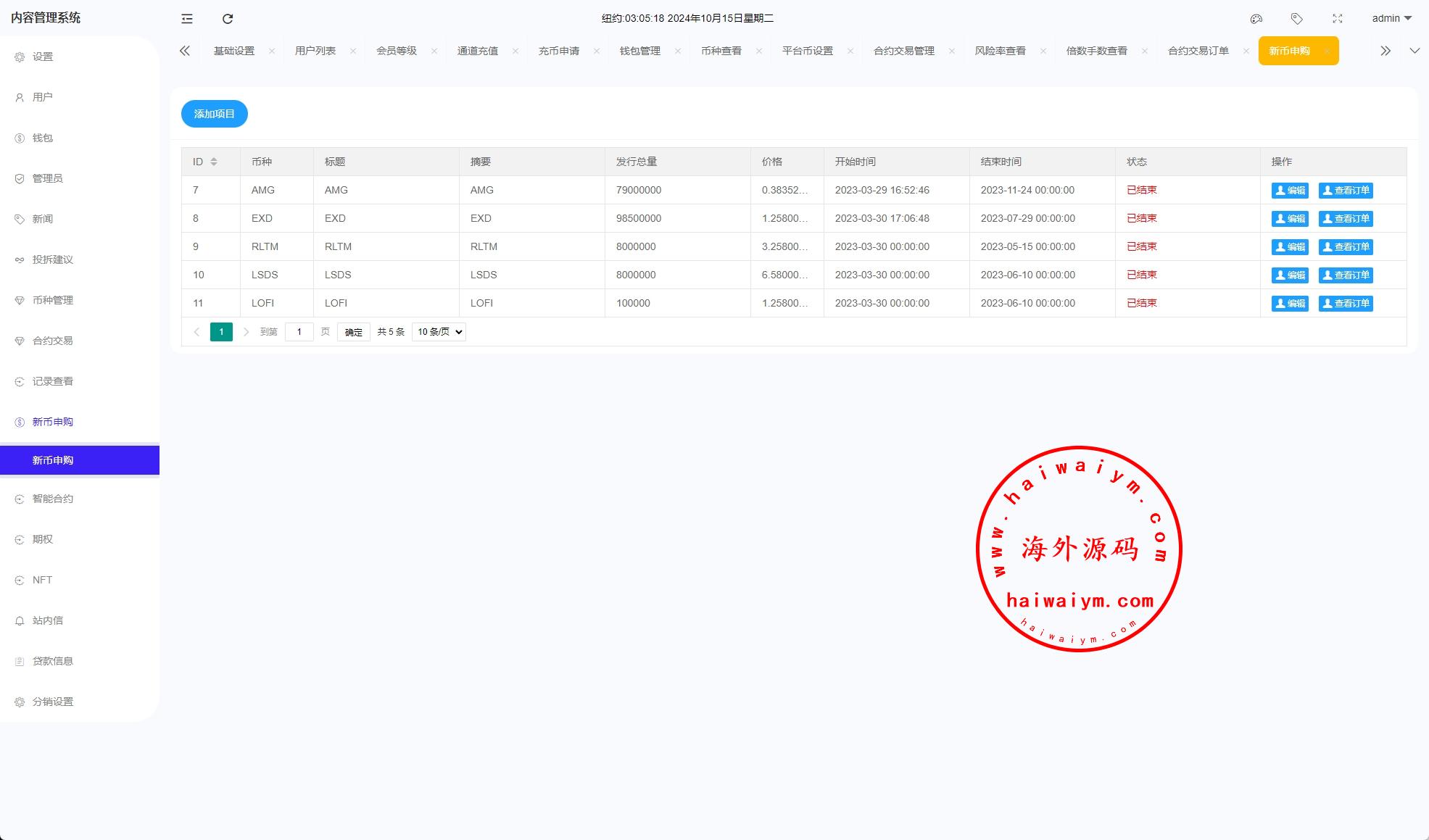Click the refresh icon in top bar

coord(228,19)
